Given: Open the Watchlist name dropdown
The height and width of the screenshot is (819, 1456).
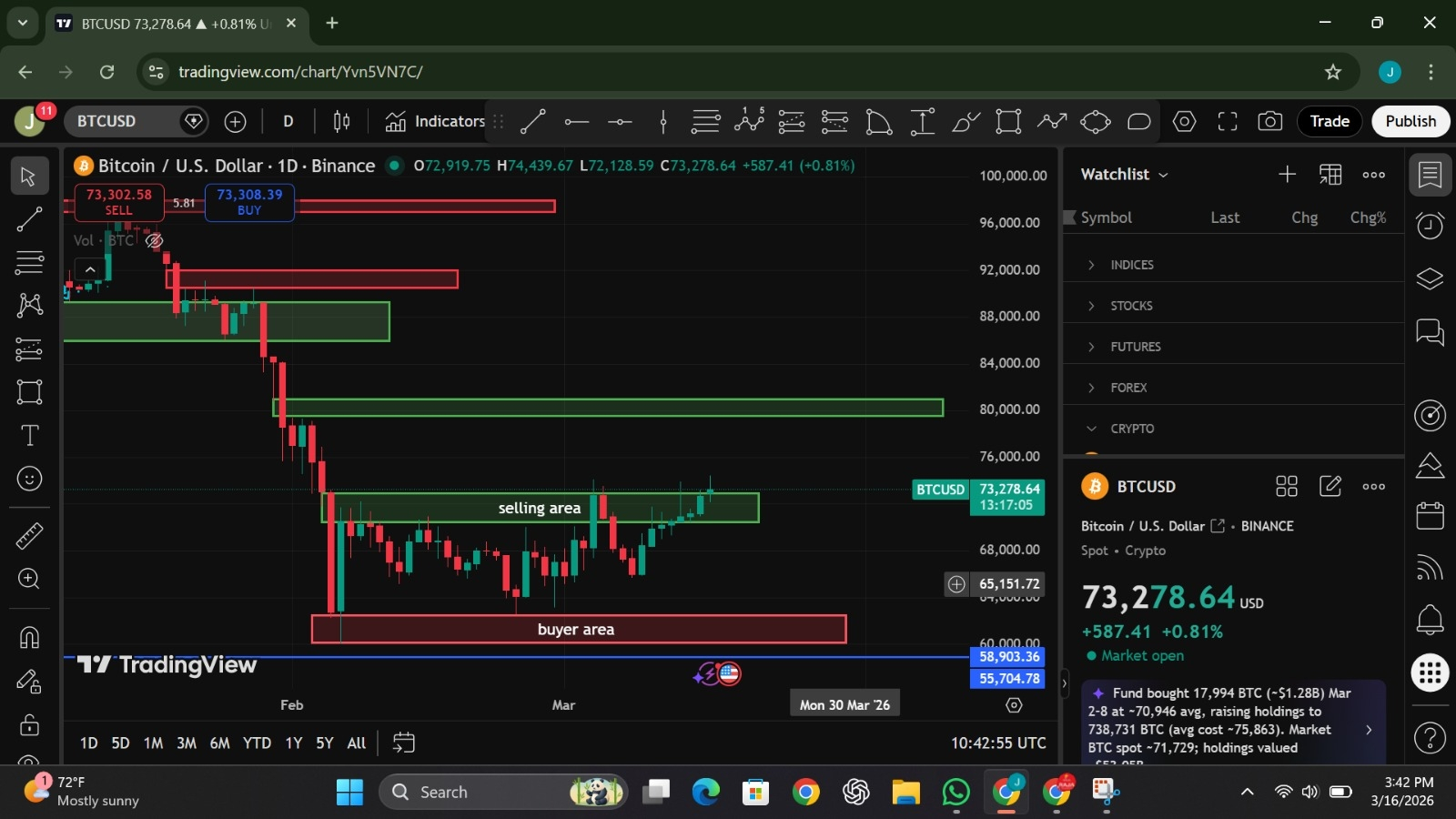Looking at the screenshot, I should (x=1124, y=175).
